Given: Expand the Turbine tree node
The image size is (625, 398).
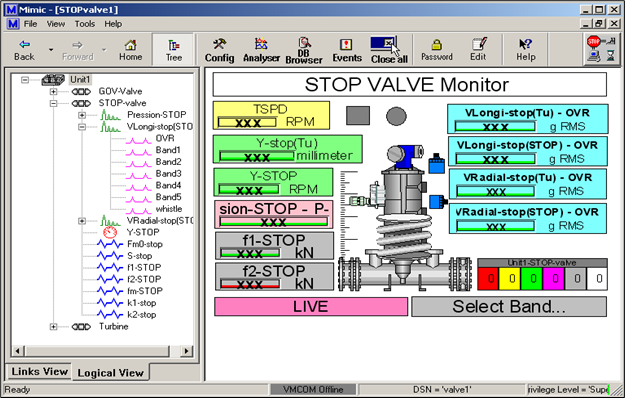Looking at the screenshot, I should (53, 327).
